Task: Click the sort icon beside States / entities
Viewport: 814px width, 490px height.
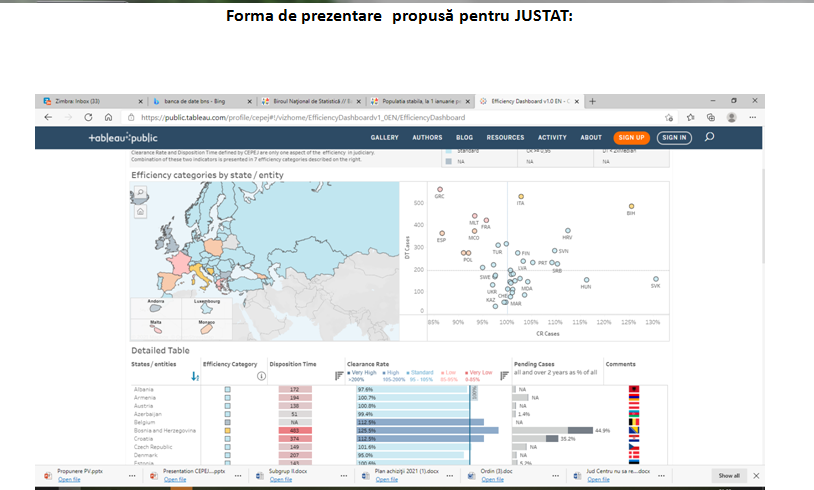Action: coord(195,376)
